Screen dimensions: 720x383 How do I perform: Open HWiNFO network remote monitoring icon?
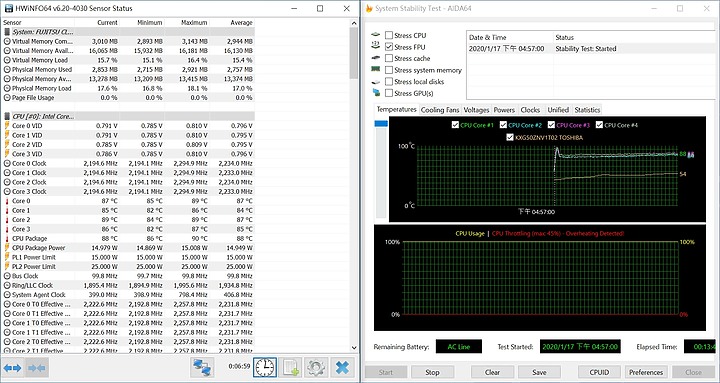click(x=202, y=367)
